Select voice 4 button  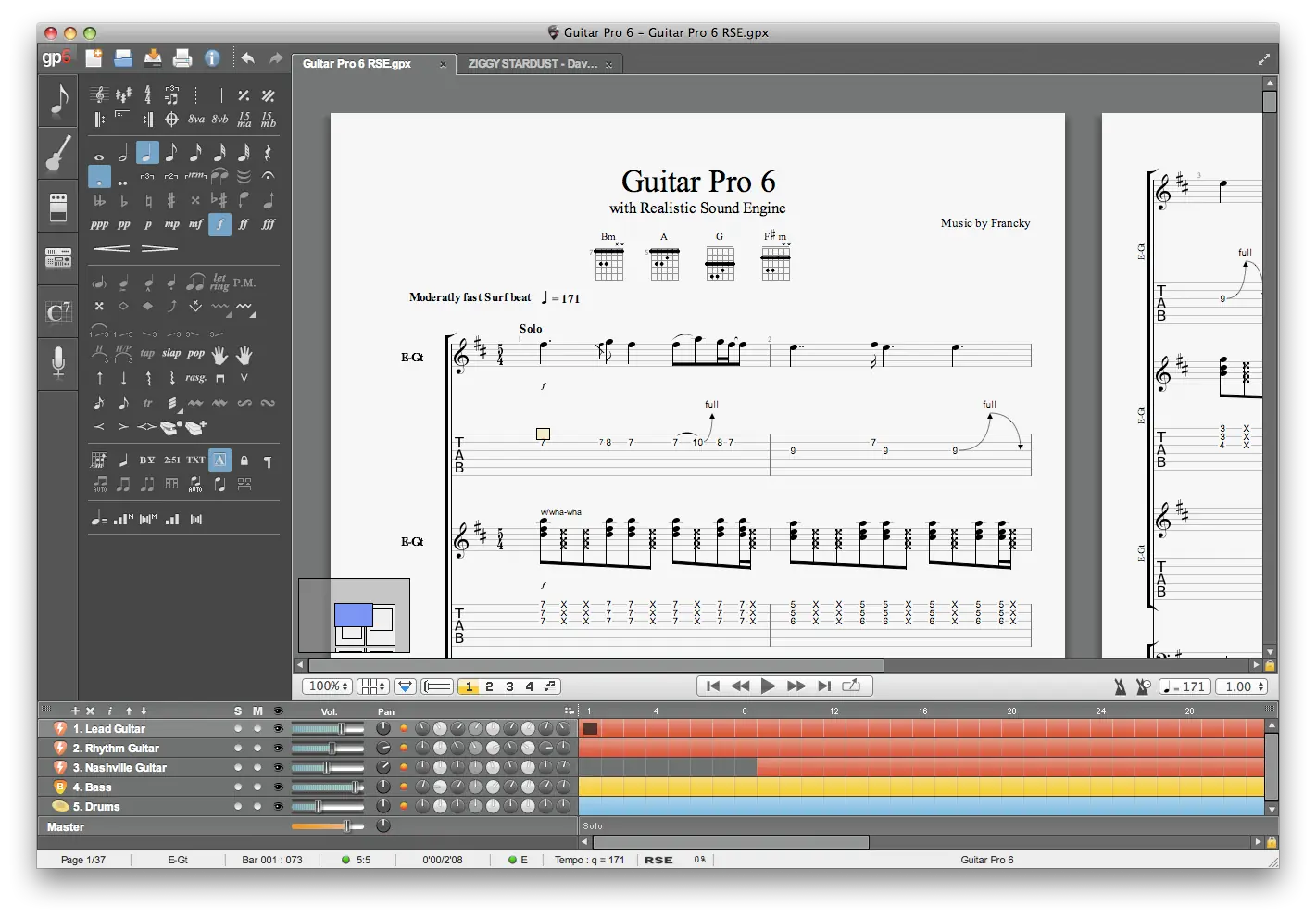coord(530,686)
